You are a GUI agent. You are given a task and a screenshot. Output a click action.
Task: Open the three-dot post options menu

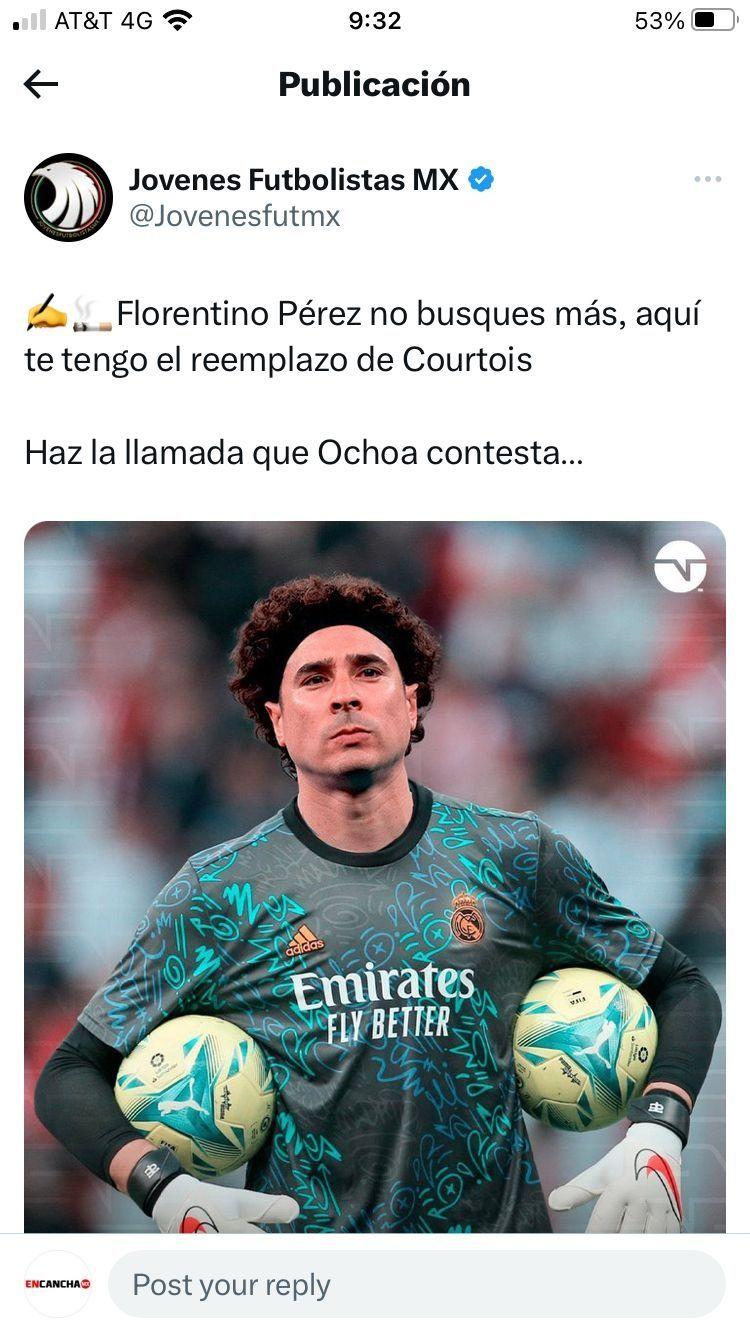[x=707, y=179]
